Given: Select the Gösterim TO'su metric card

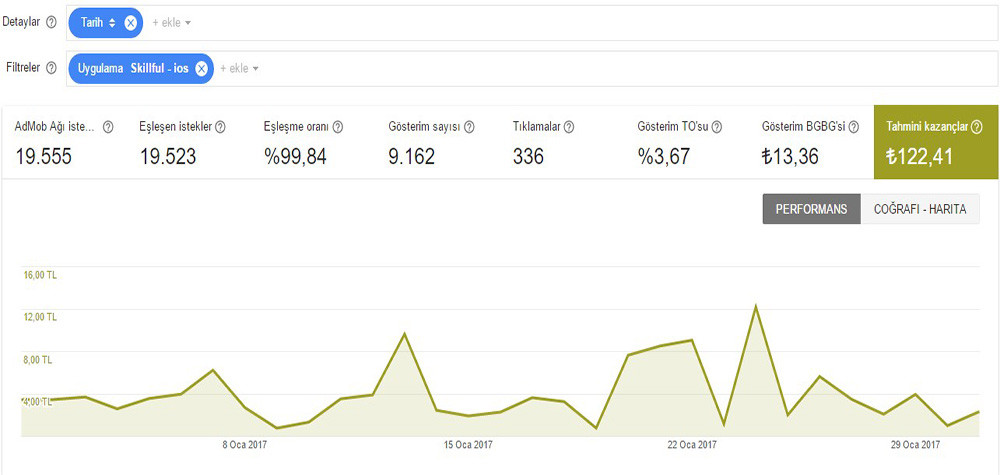Looking at the screenshot, I should click(688, 142).
